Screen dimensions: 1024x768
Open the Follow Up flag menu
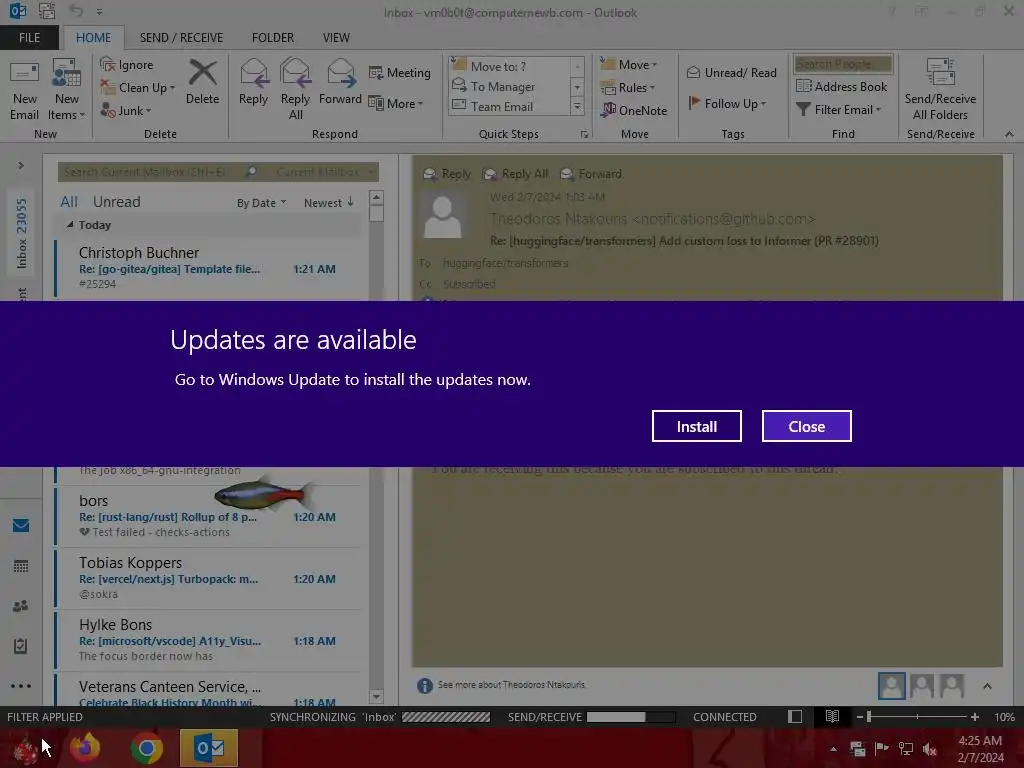click(x=727, y=103)
